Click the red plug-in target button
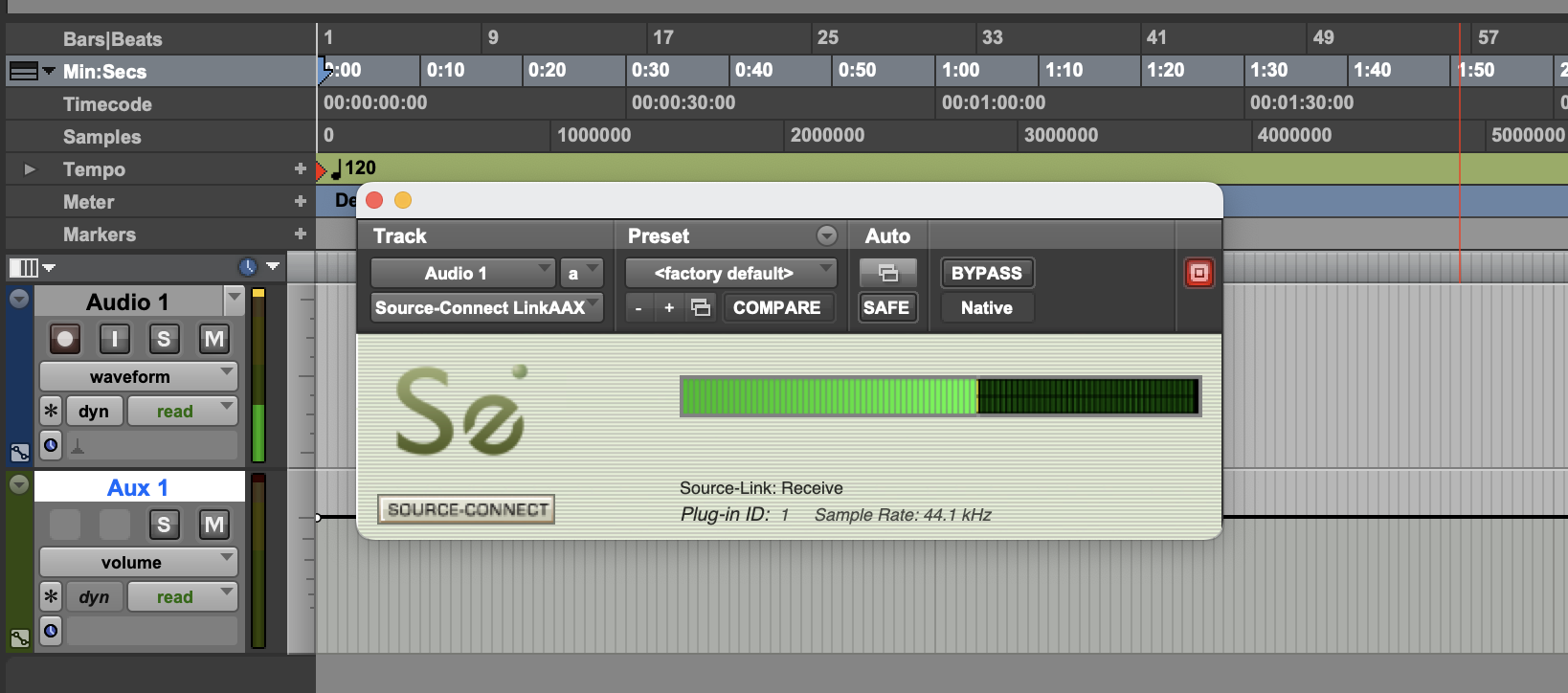The width and height of the screenshot is (1568, 693). pyautogui.click(x=1198, y=273)
